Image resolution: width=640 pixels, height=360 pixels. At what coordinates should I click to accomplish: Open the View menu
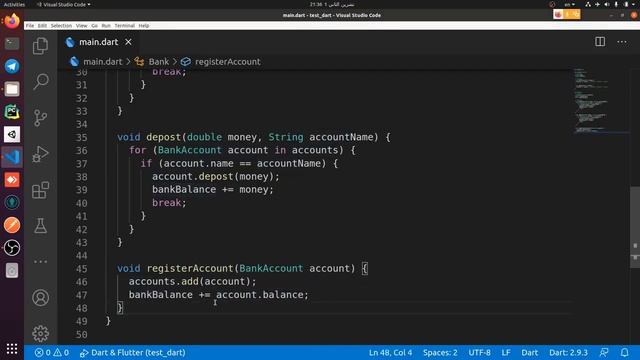click(81, 25)
